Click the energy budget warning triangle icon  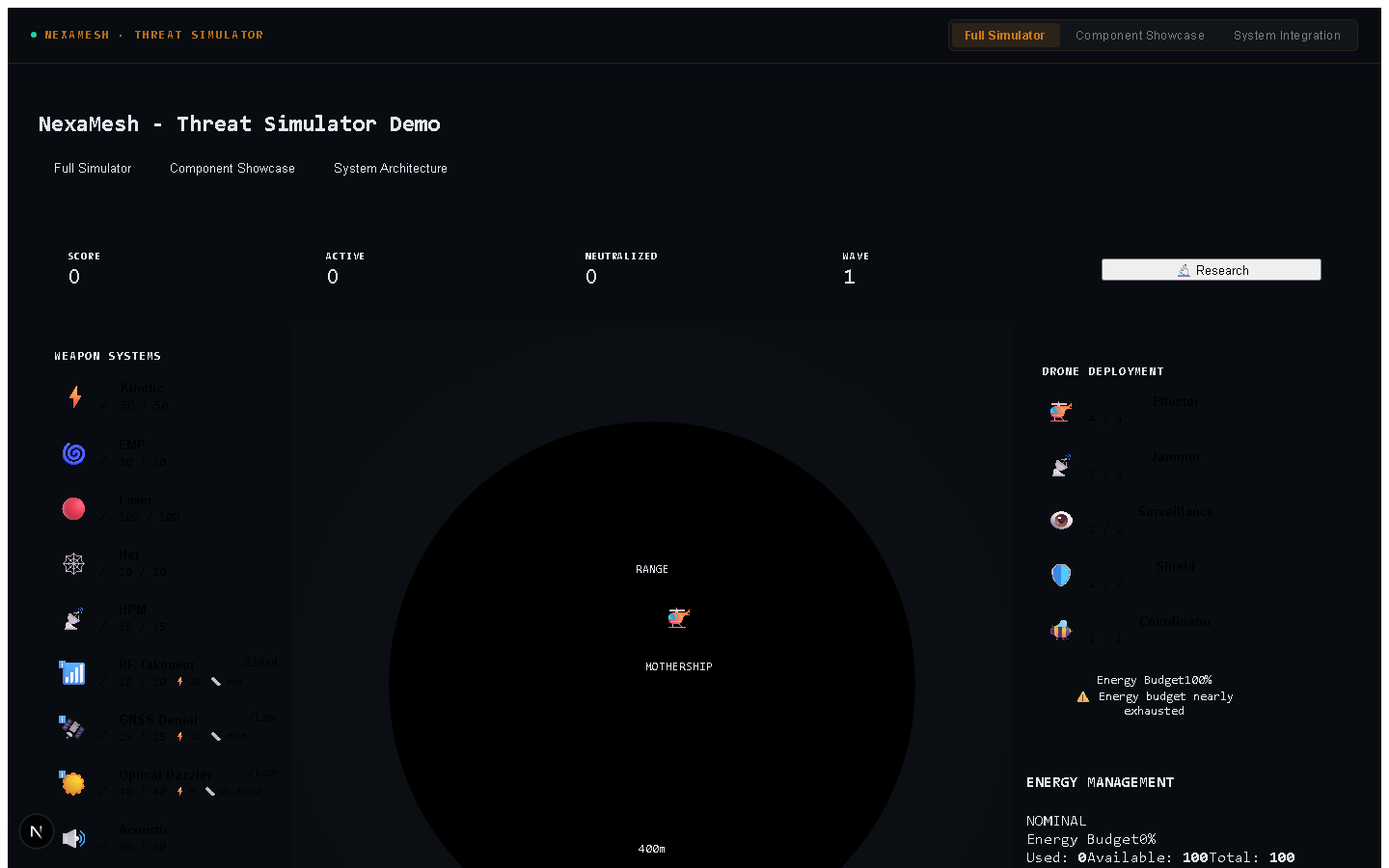[x=1083, y=696]
